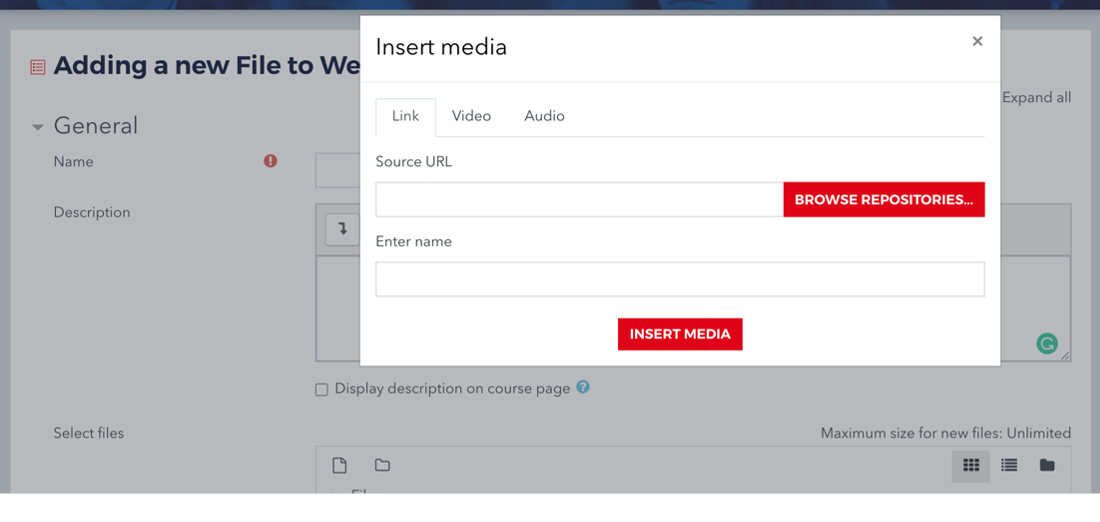Click the red required icon beside Name
This screenshot has height=522, width=1100.
(x=270, y=161)
